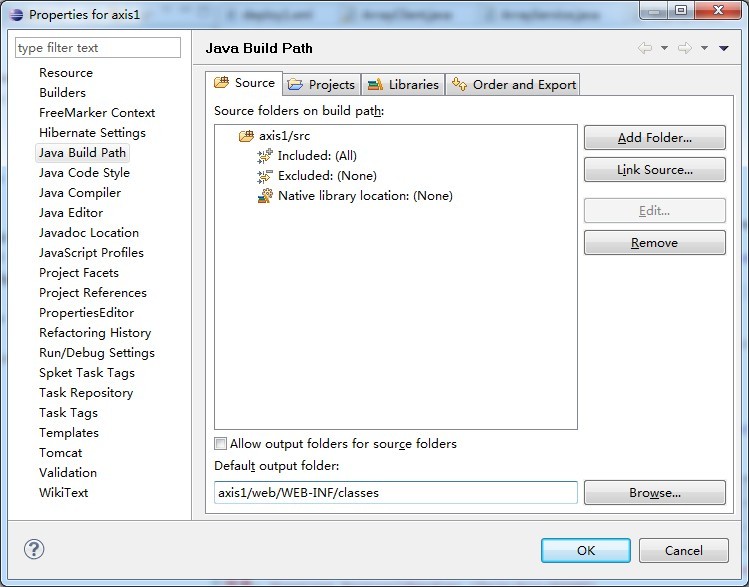Open the Validation page
The height and width of the screenshot is (587, 749).
(x=68, y=473)
